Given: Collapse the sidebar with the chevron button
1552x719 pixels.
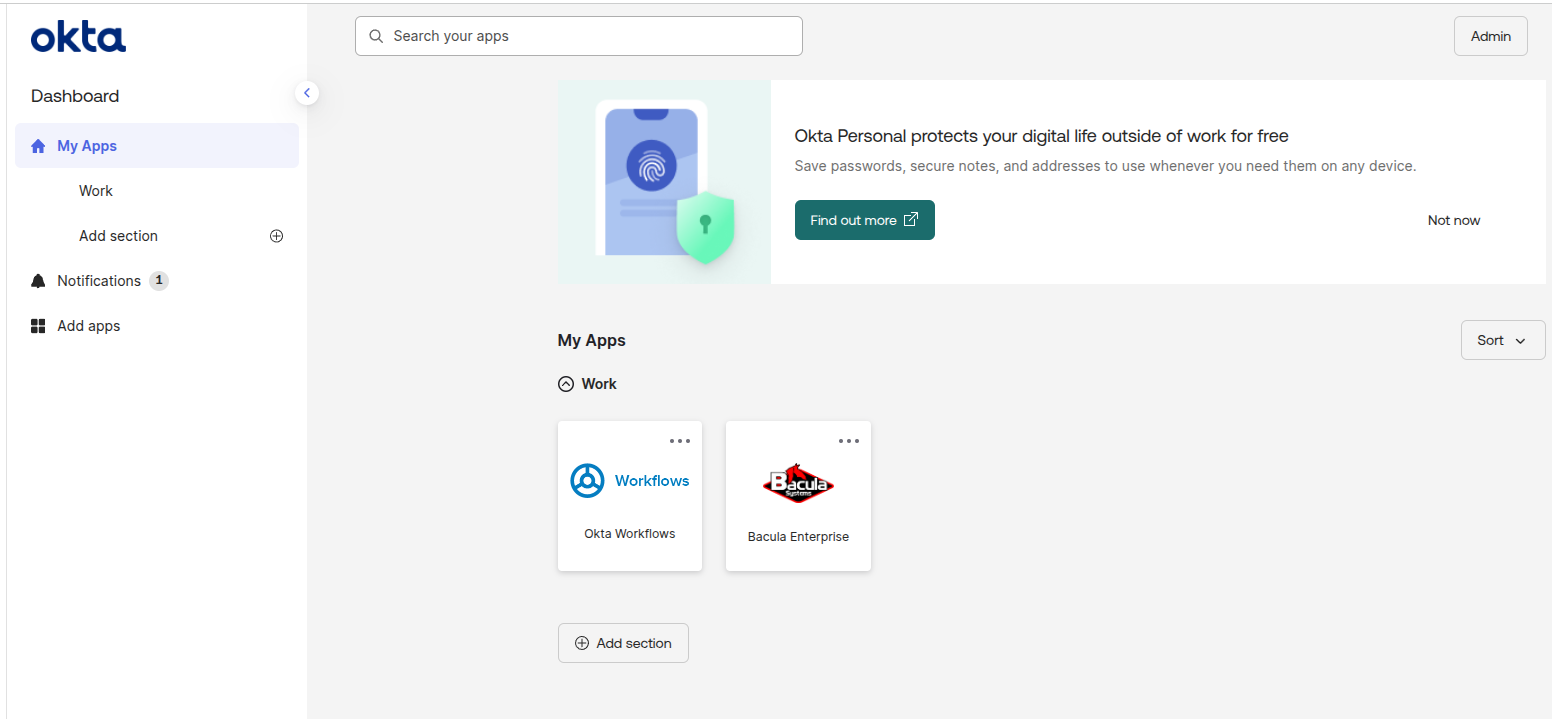Looking at the screenshot, I should coord(307,93).
